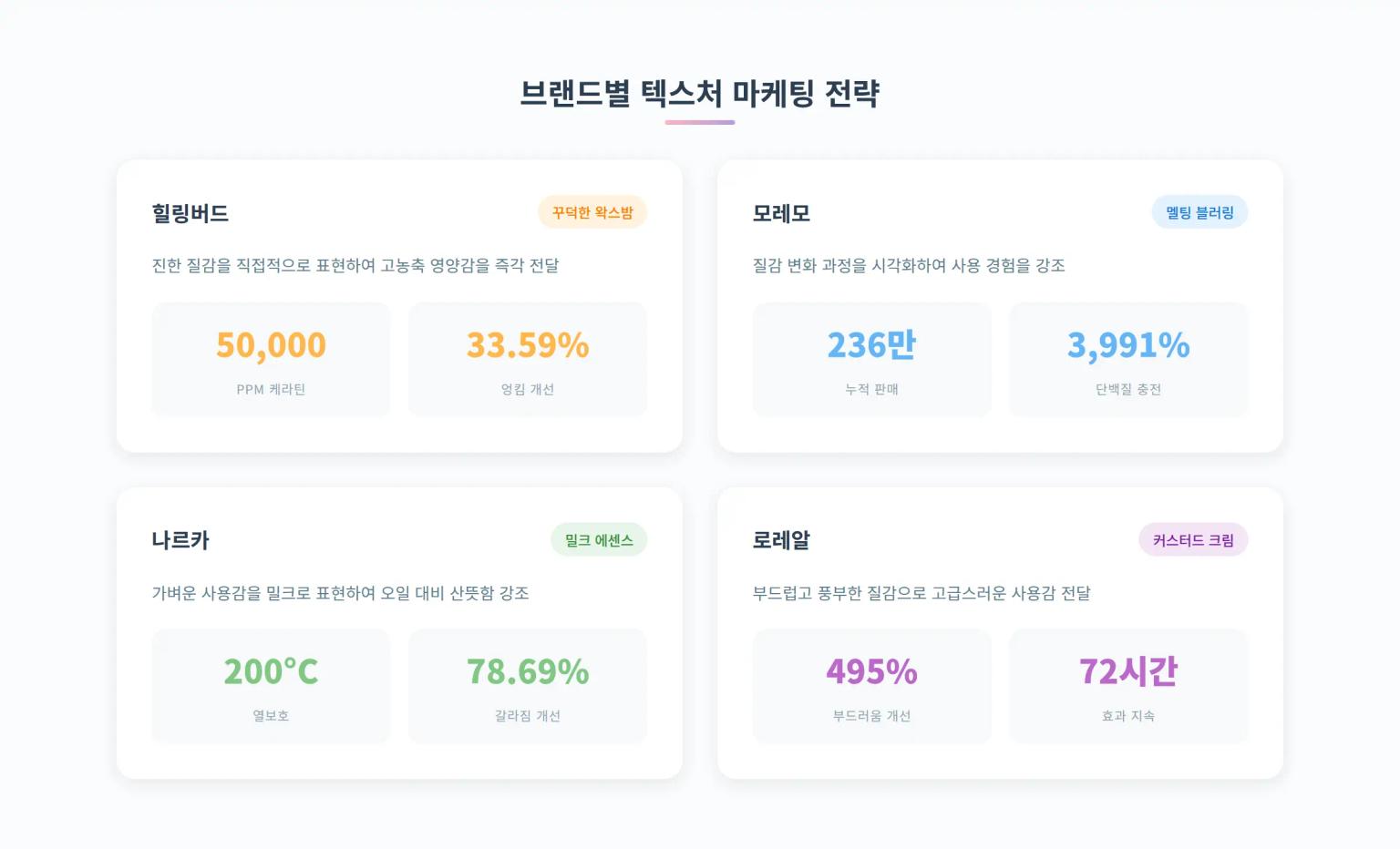Viewport: 1400px width, 849px height.
Task: Select the 3,991% 단백질 충전 stat
Action: [x=1128, y=360]
